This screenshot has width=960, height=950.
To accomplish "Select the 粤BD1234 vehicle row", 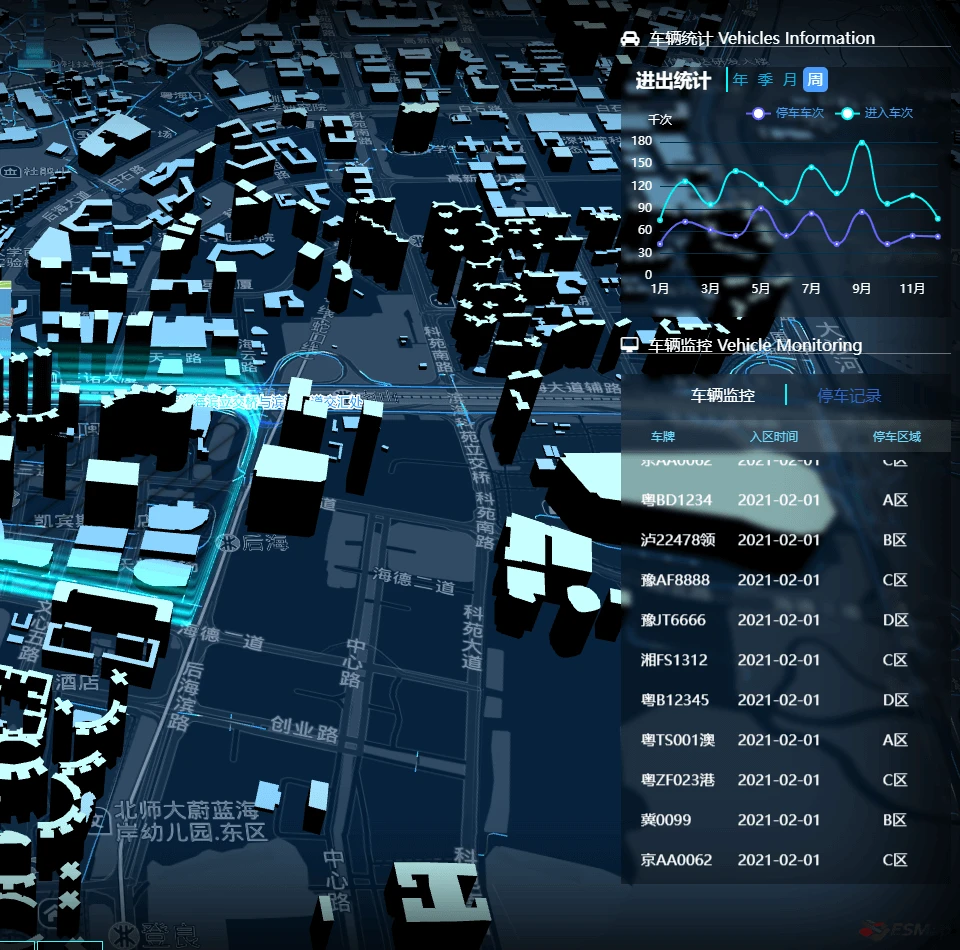I will 786,500.
